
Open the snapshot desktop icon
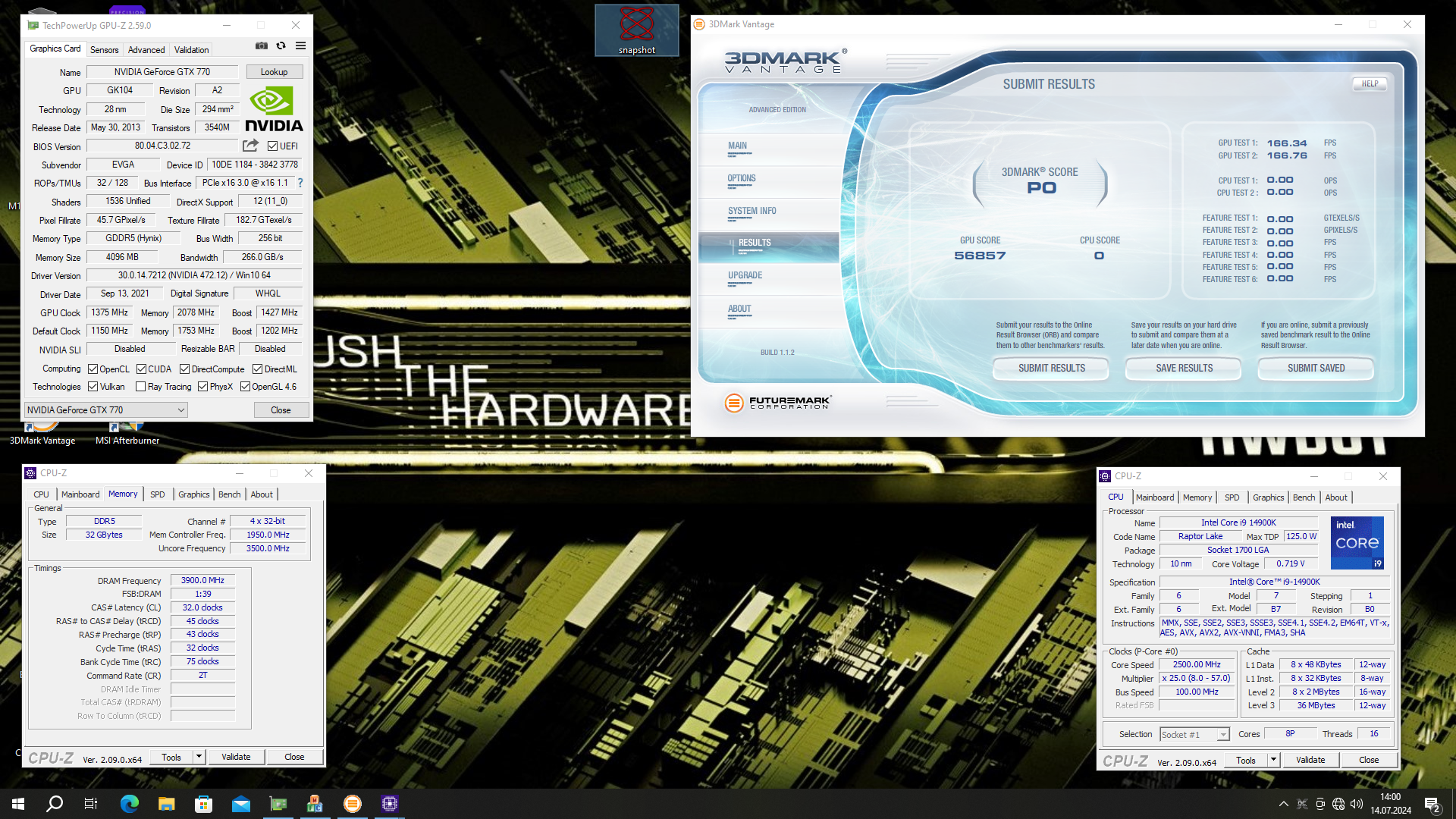[637, 30]
